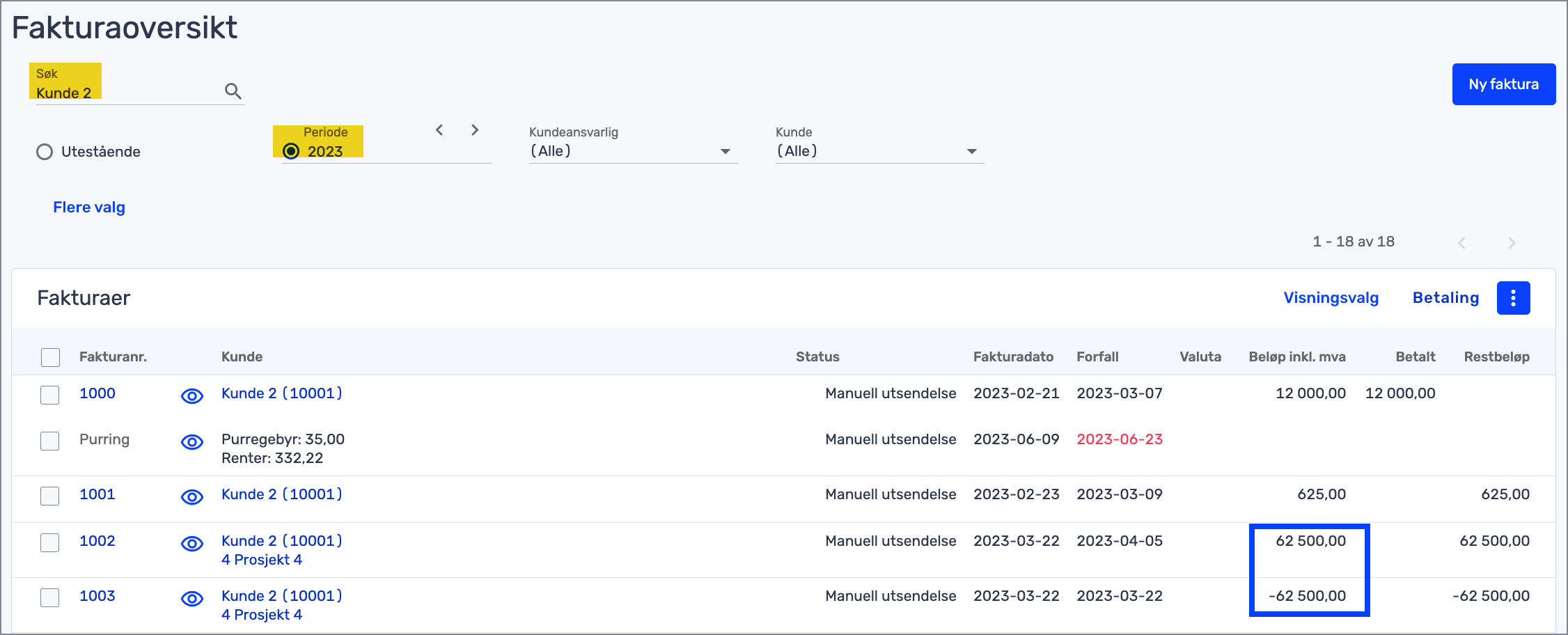Tick the checkbox for invoice 1002
Viewport: 1568px width, 635px height.
tap(50, 542)
